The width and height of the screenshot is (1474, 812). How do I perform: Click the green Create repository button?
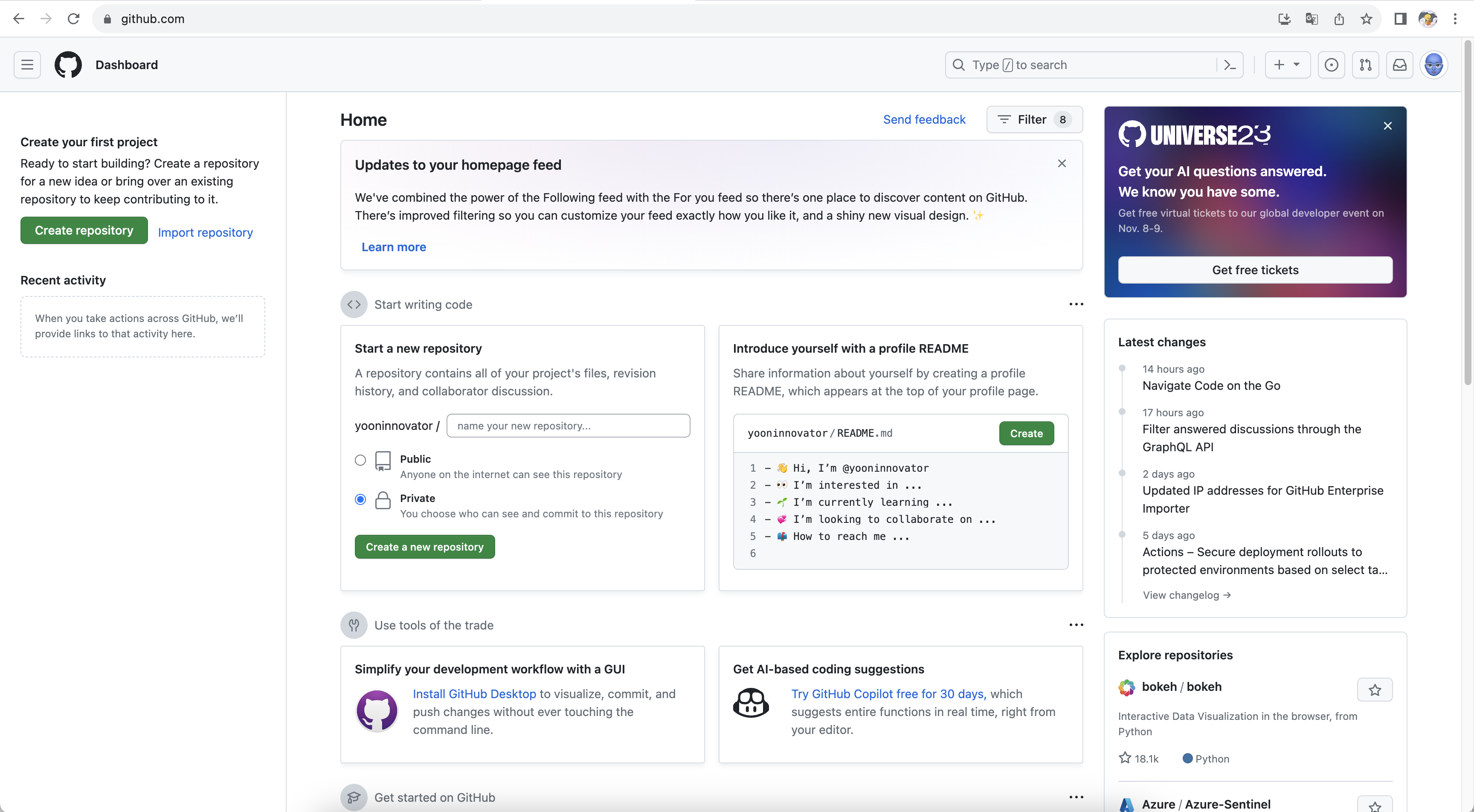click(x=84, y=230)
